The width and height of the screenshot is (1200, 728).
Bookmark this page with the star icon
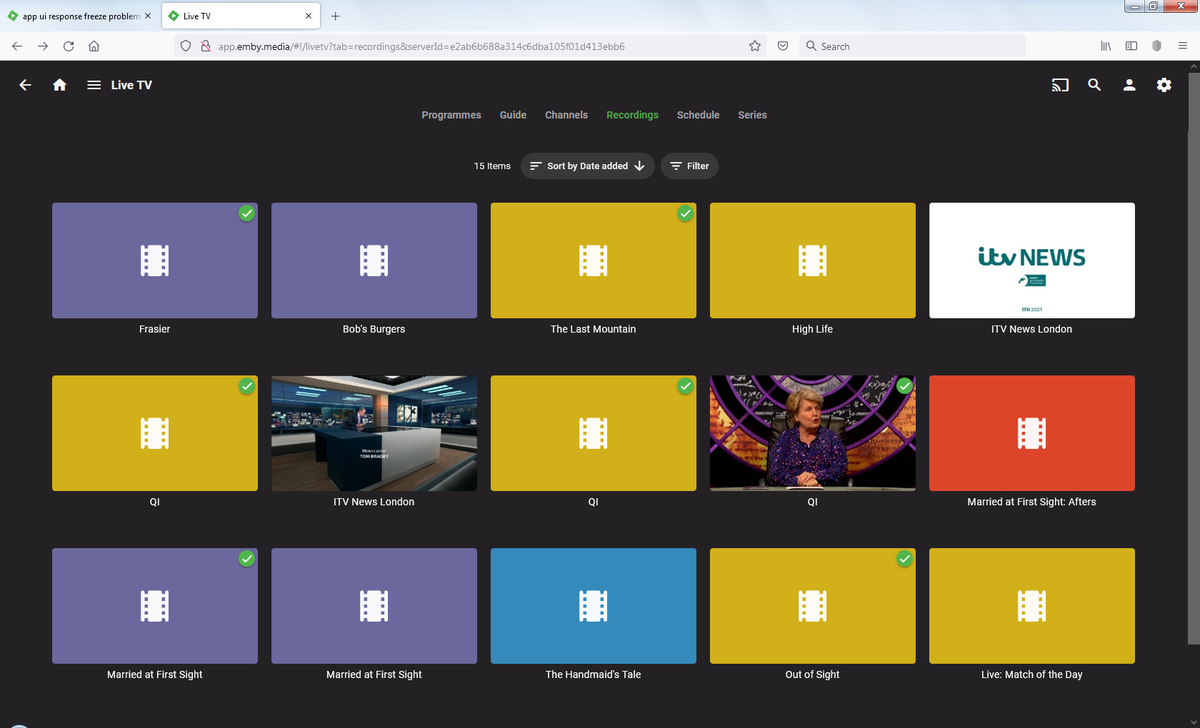[x=755, y=46]
